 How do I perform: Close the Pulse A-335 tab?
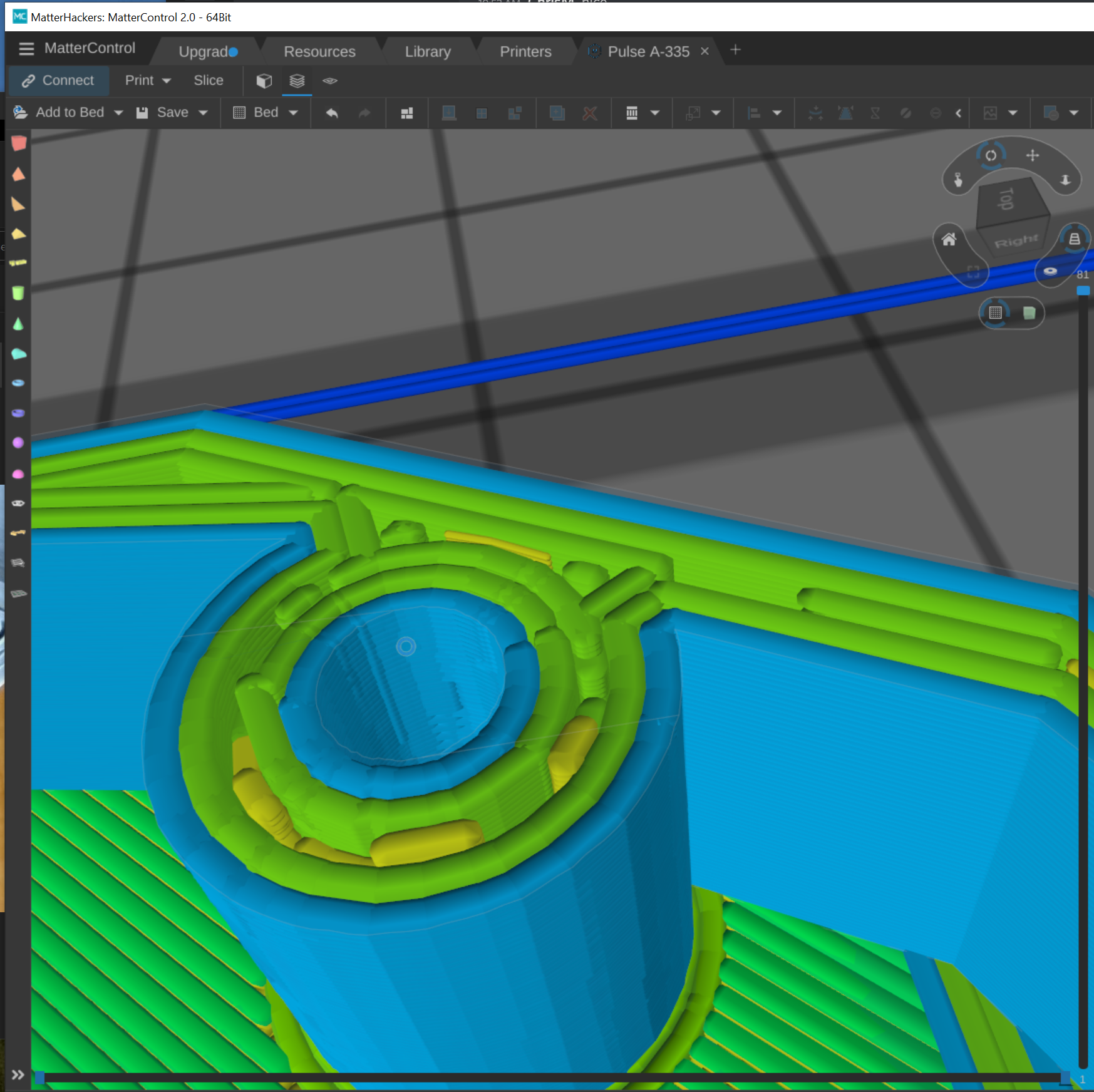tap(704, 51)
